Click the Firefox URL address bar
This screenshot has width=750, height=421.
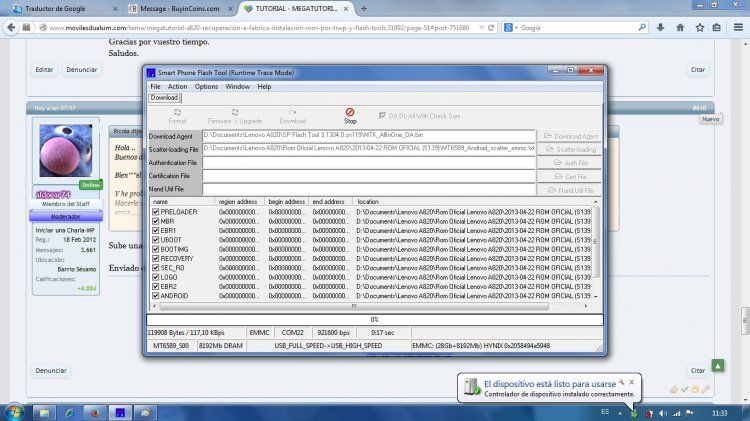(260, 28)
